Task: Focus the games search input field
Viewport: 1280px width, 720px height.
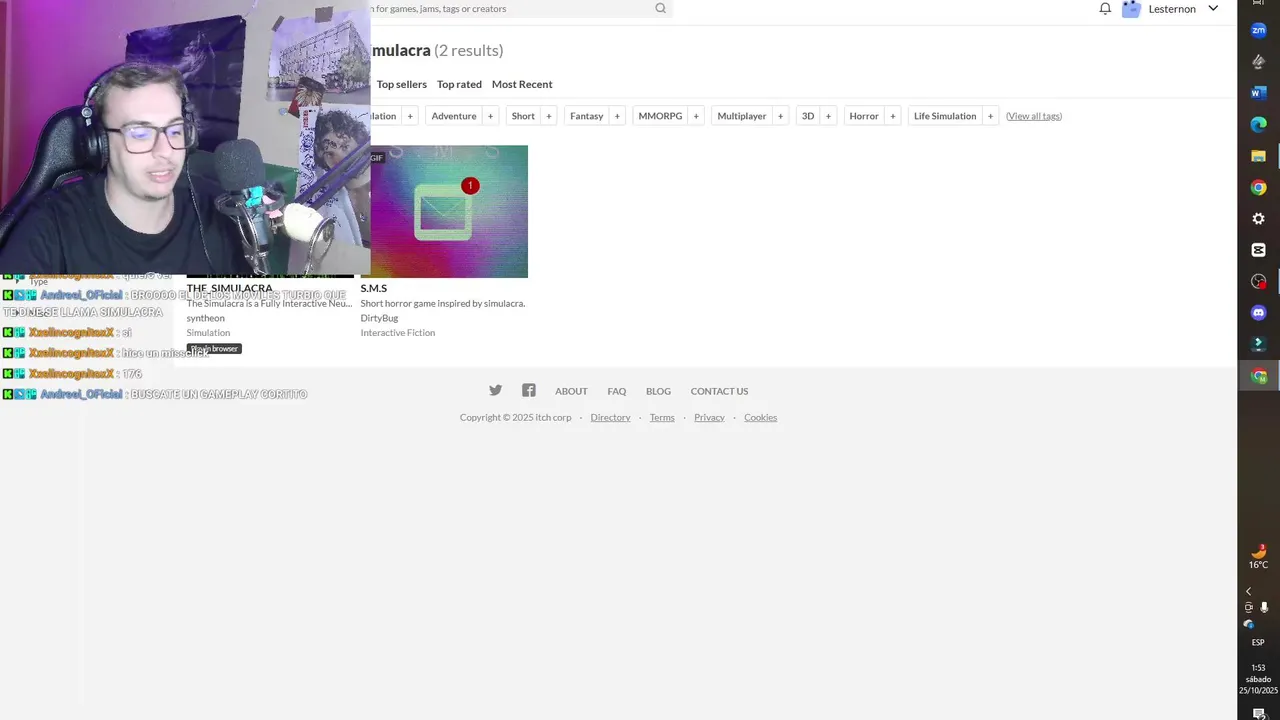Action: click(x=510, y=9)
